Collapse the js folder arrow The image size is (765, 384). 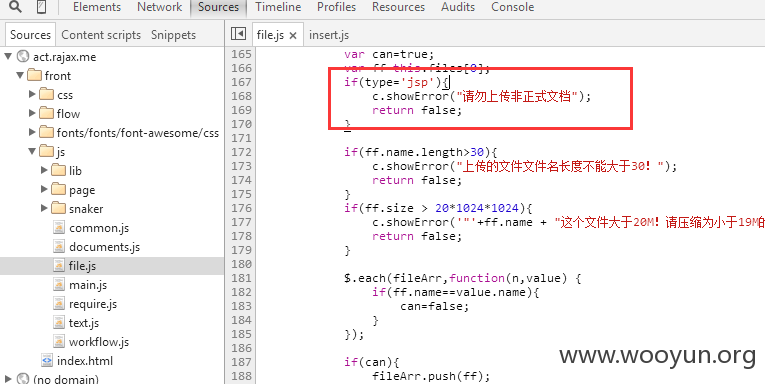(x=32, y=151)
